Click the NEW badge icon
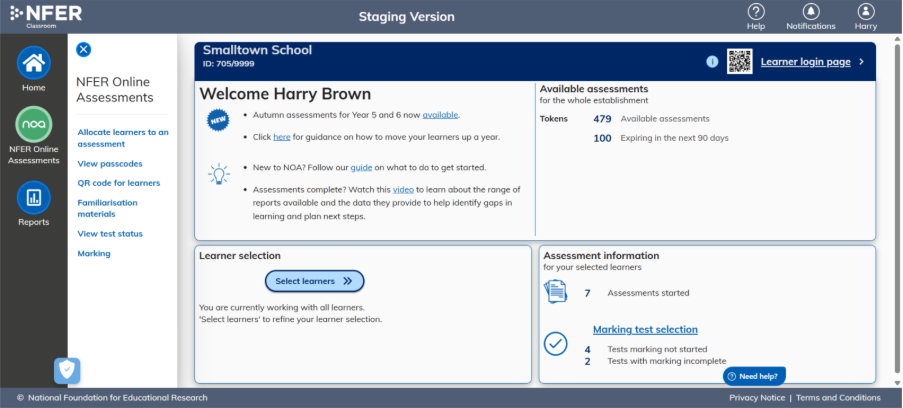The width and height of the screenshot is (903, 408). 218,120
